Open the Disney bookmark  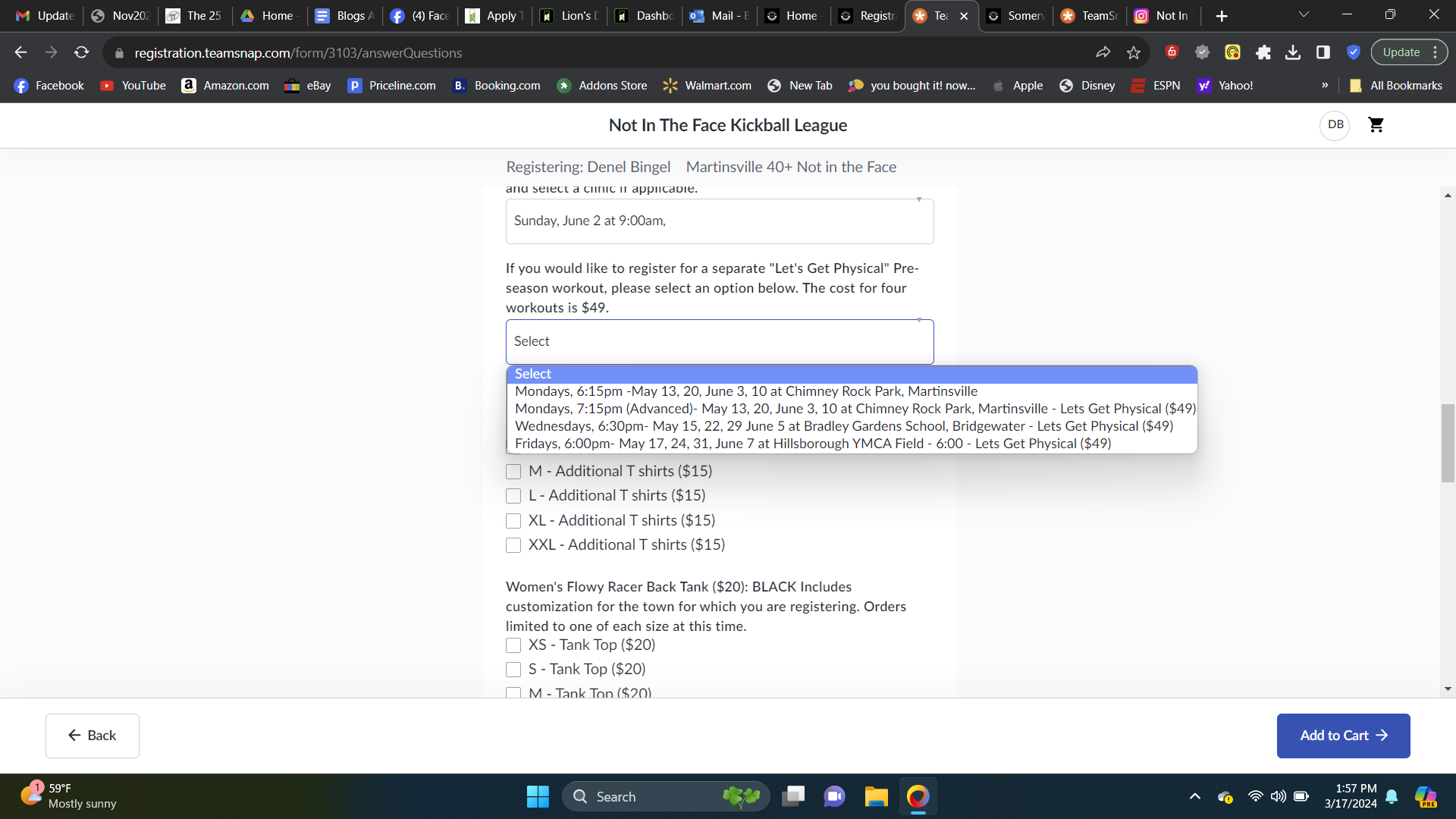click(1087, 86)
